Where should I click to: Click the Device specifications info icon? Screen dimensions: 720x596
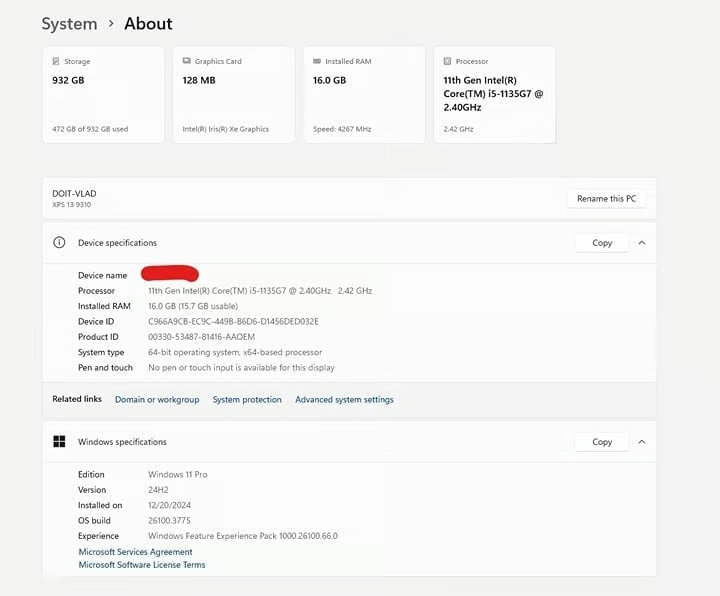coord(59,243)
